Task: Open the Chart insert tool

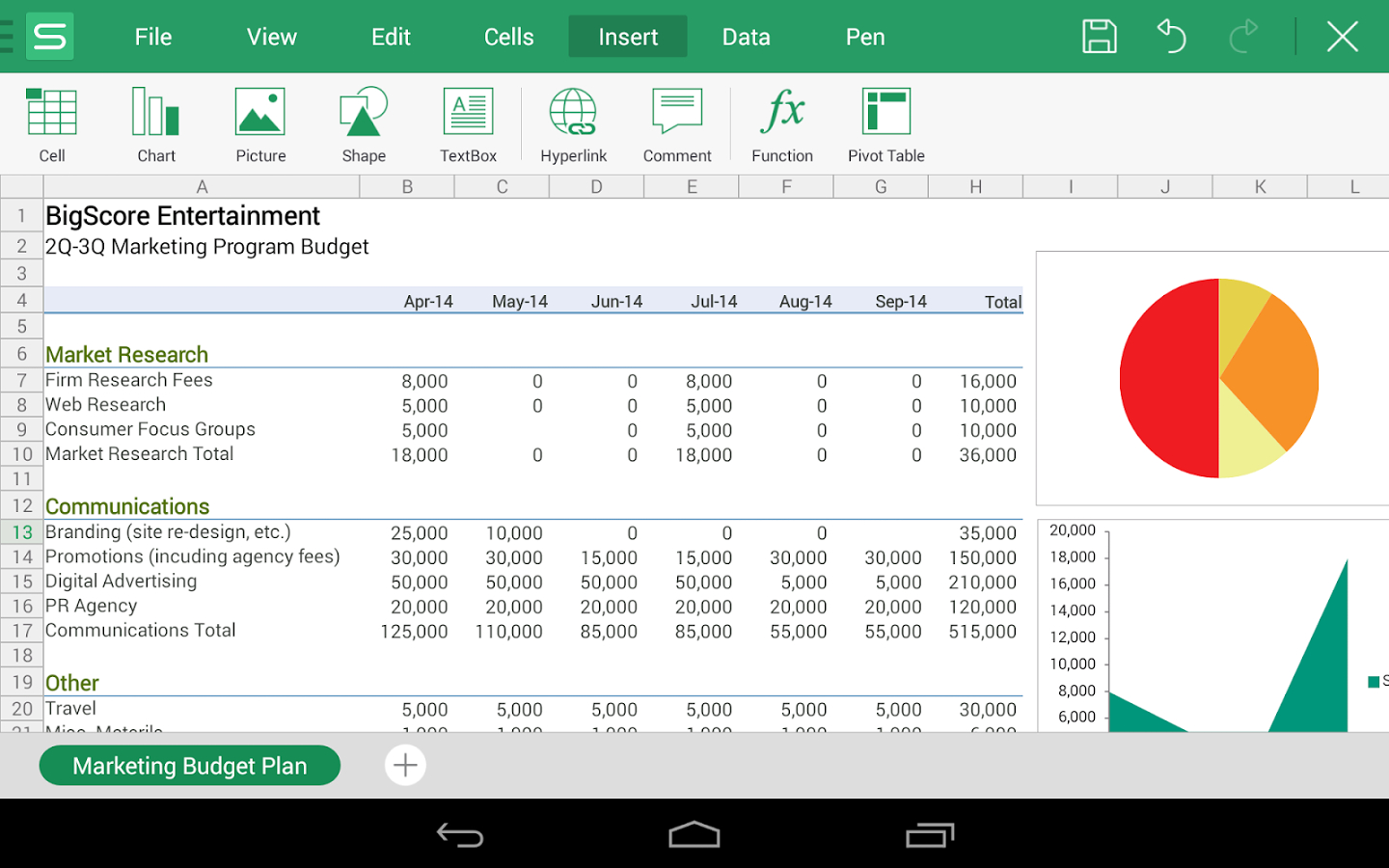Action: 156,124
